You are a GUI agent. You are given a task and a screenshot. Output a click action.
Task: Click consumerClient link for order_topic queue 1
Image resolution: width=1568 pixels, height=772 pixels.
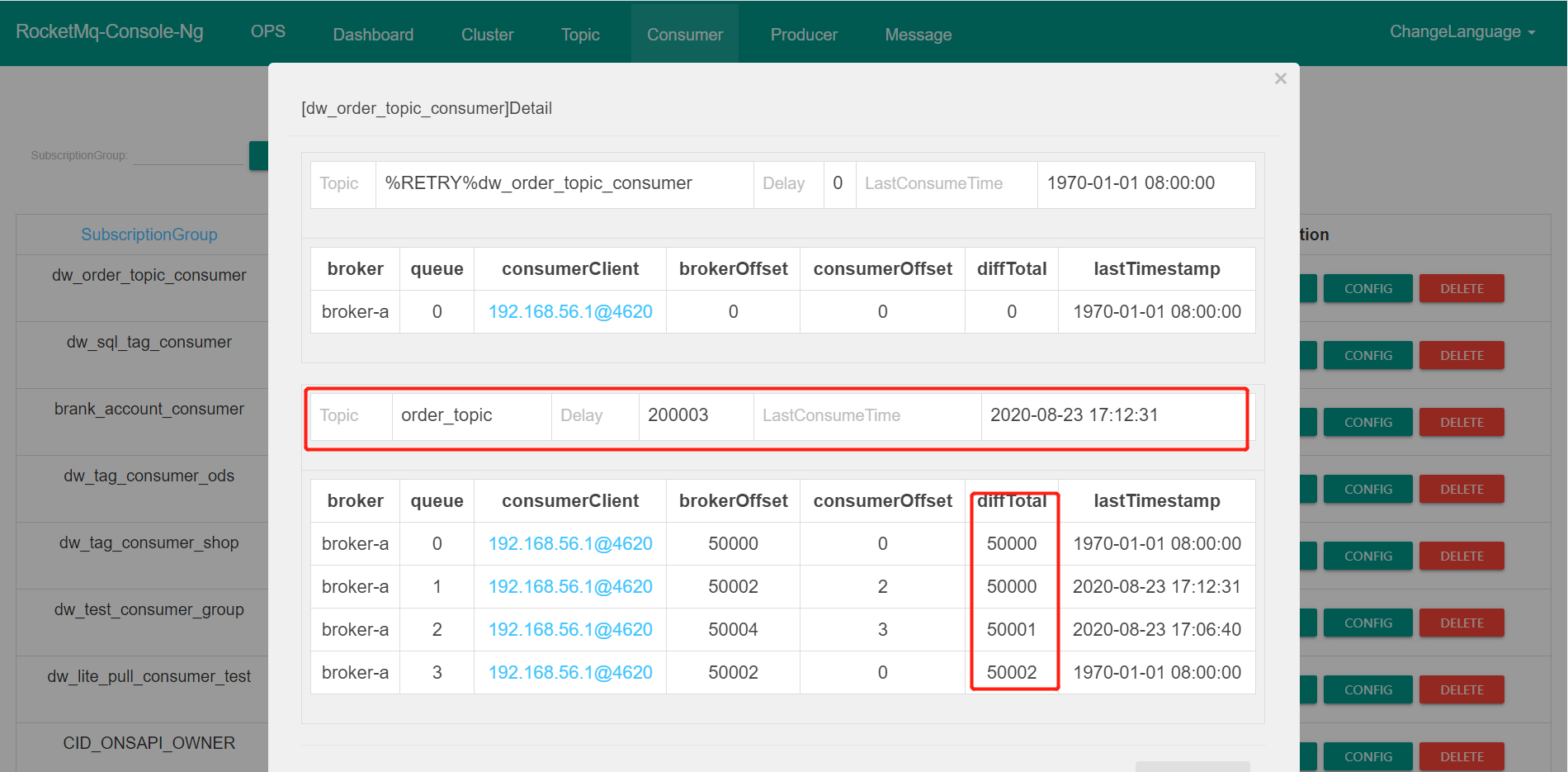pos(569,587)
